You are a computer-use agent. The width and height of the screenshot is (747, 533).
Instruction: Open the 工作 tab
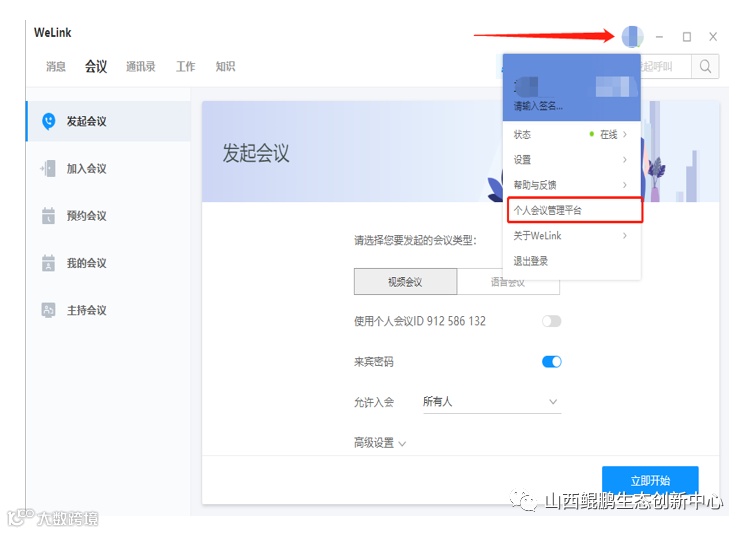point(185,66)
